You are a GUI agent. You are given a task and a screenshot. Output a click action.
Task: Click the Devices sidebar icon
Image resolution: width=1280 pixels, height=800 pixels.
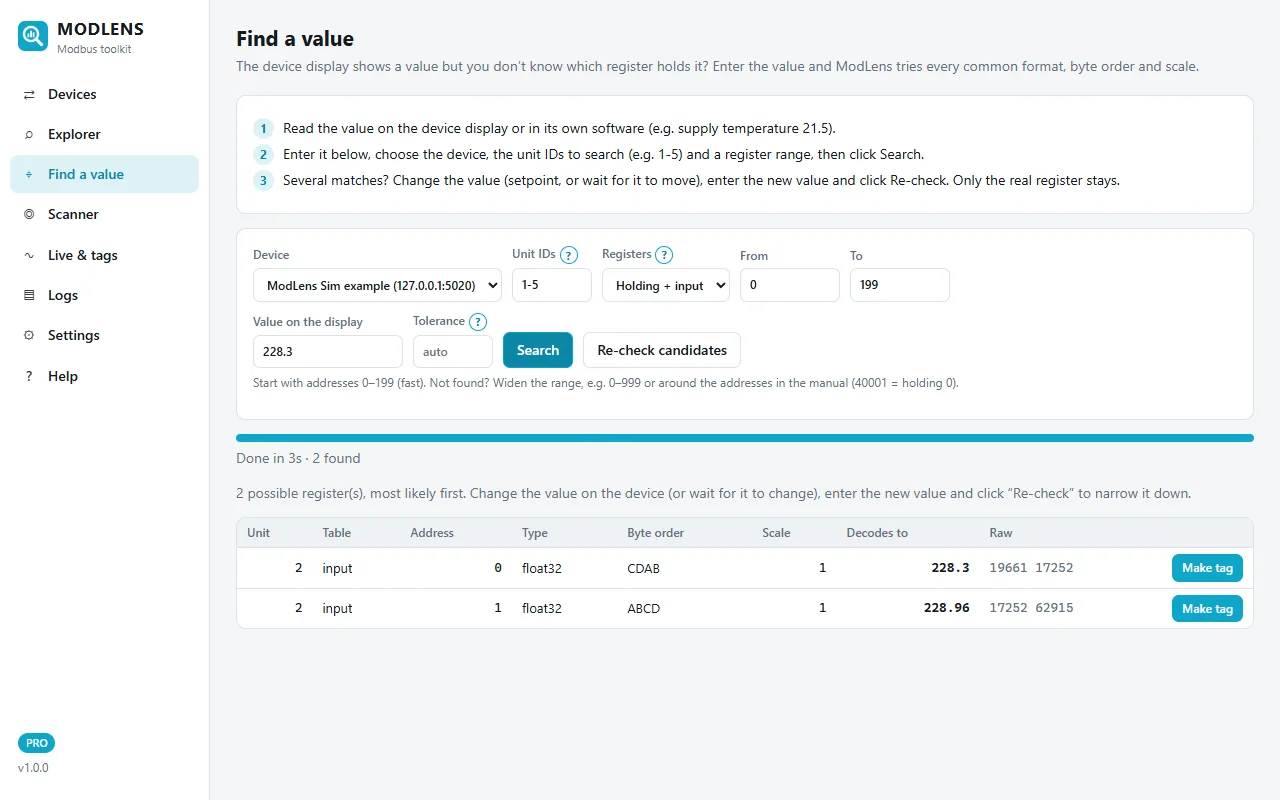[x=29, y=94]
